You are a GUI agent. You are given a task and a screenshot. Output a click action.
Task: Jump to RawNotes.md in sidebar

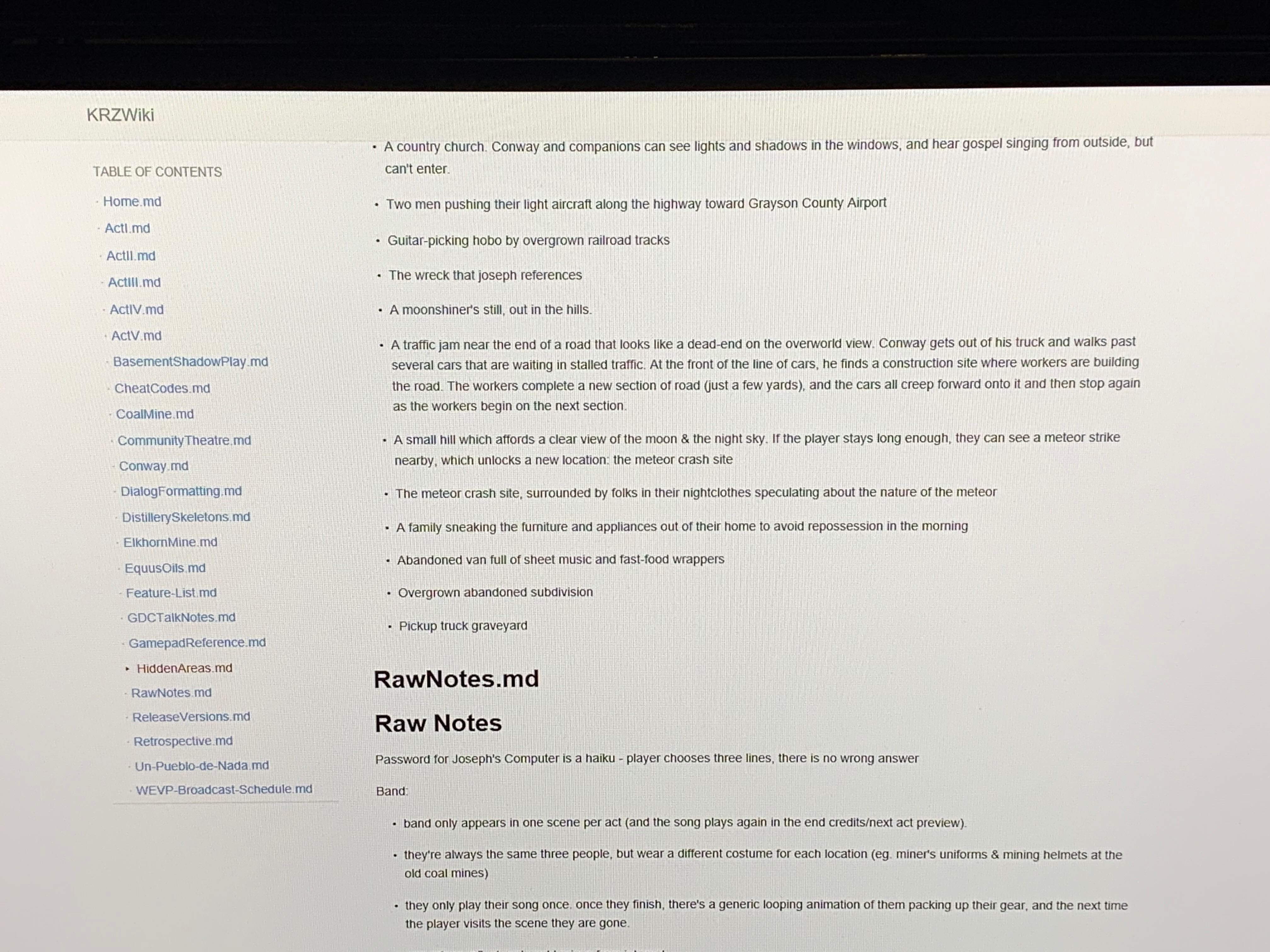[x=171, y=693]
